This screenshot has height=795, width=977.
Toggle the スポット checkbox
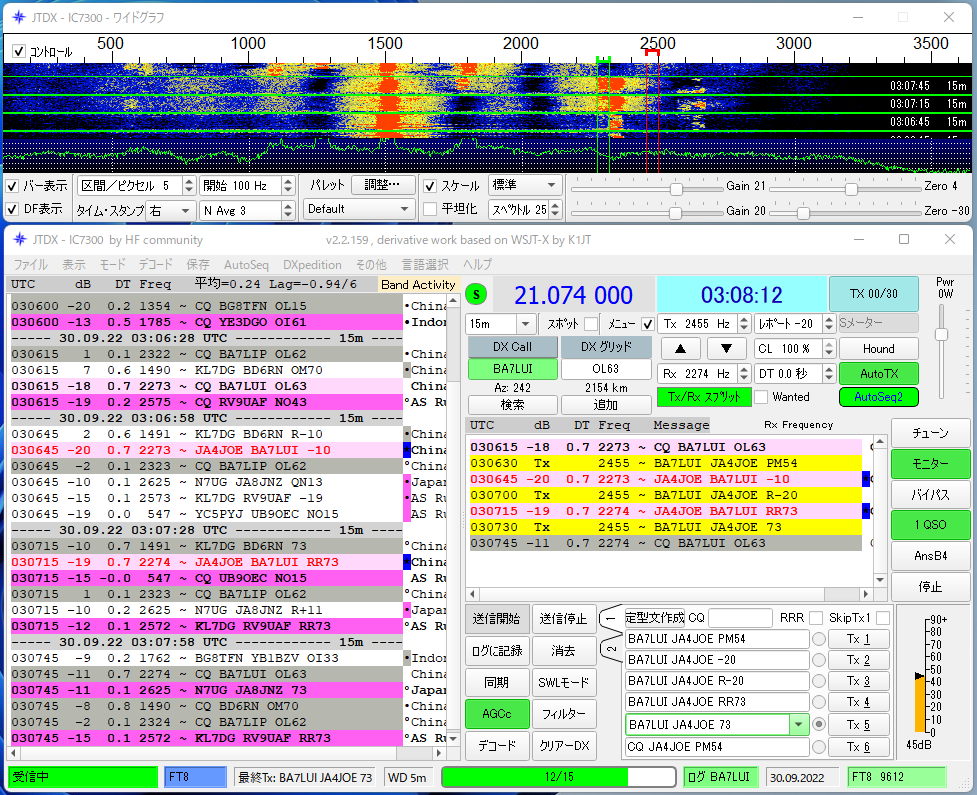[x=592, y=324]
